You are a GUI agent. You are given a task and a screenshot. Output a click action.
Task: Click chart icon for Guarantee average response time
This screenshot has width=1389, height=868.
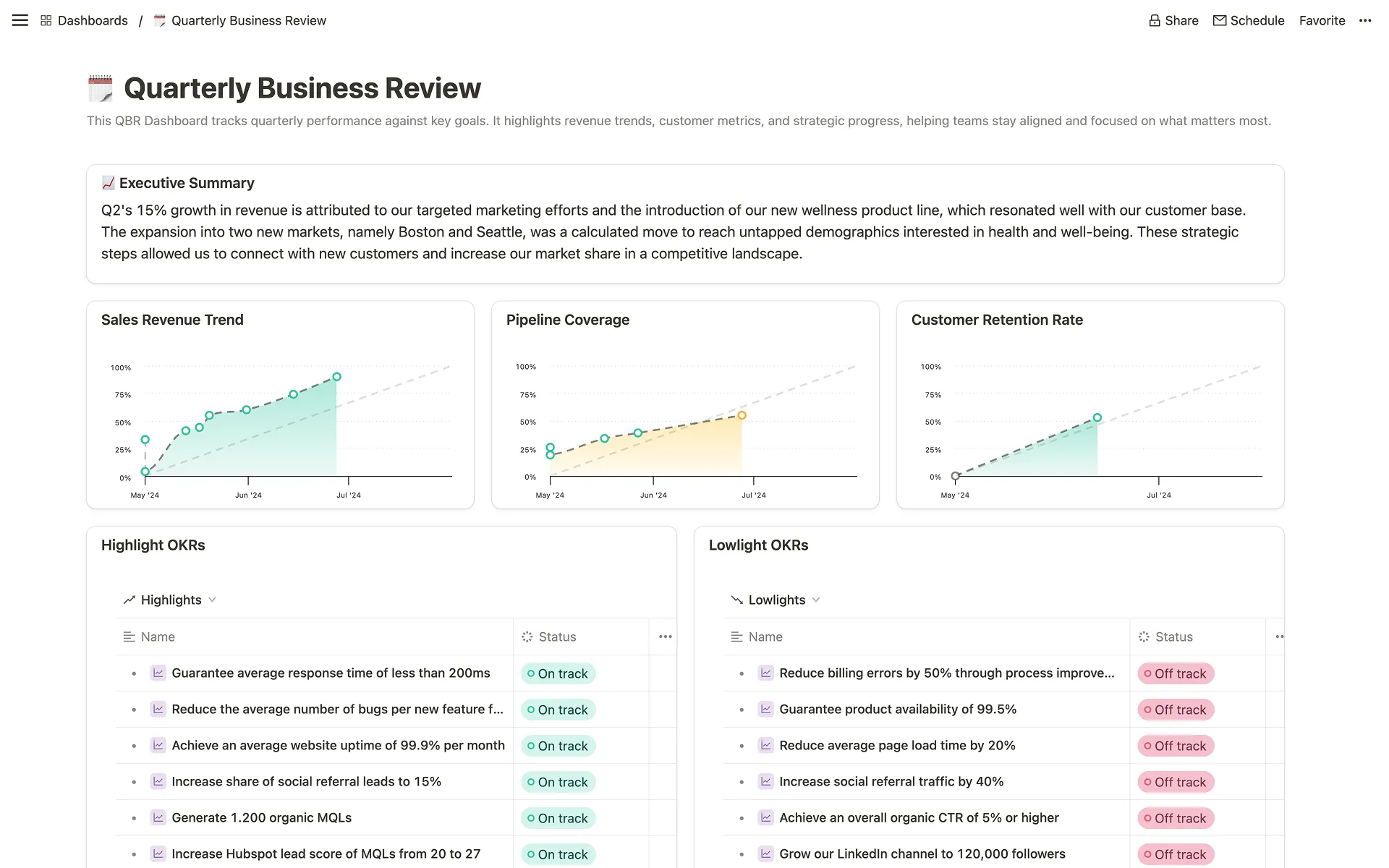click(x=158, y=673)
